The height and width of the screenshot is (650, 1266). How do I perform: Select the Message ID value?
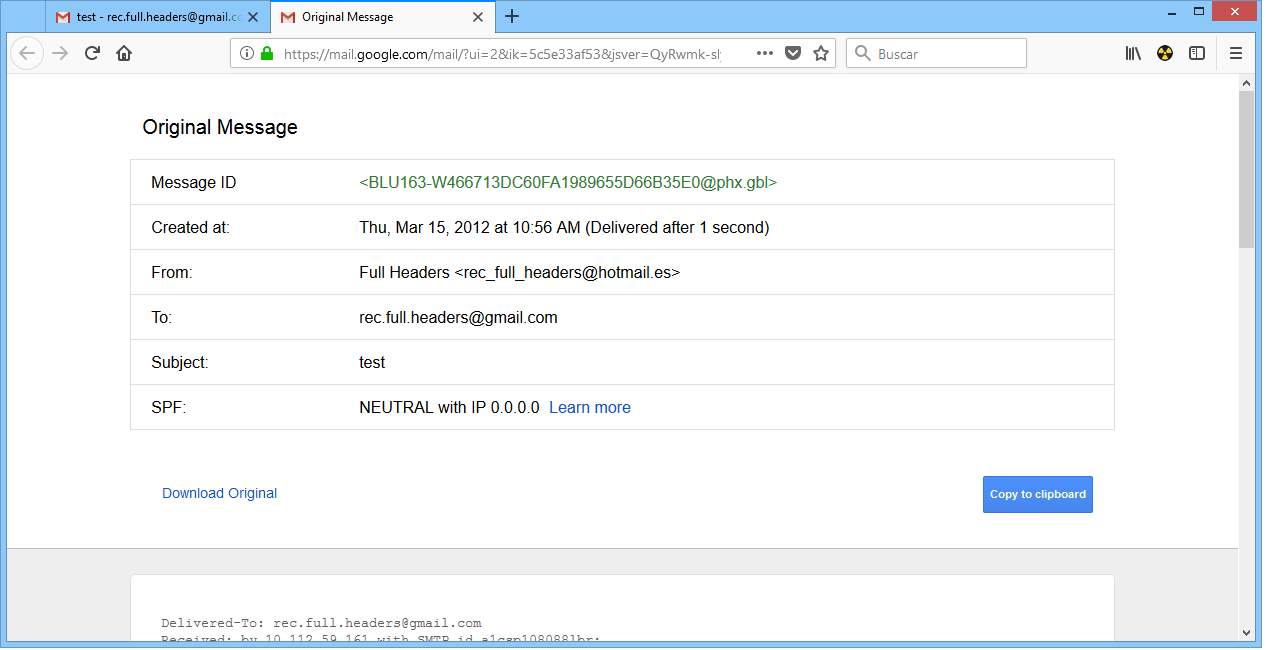[568, 183]
